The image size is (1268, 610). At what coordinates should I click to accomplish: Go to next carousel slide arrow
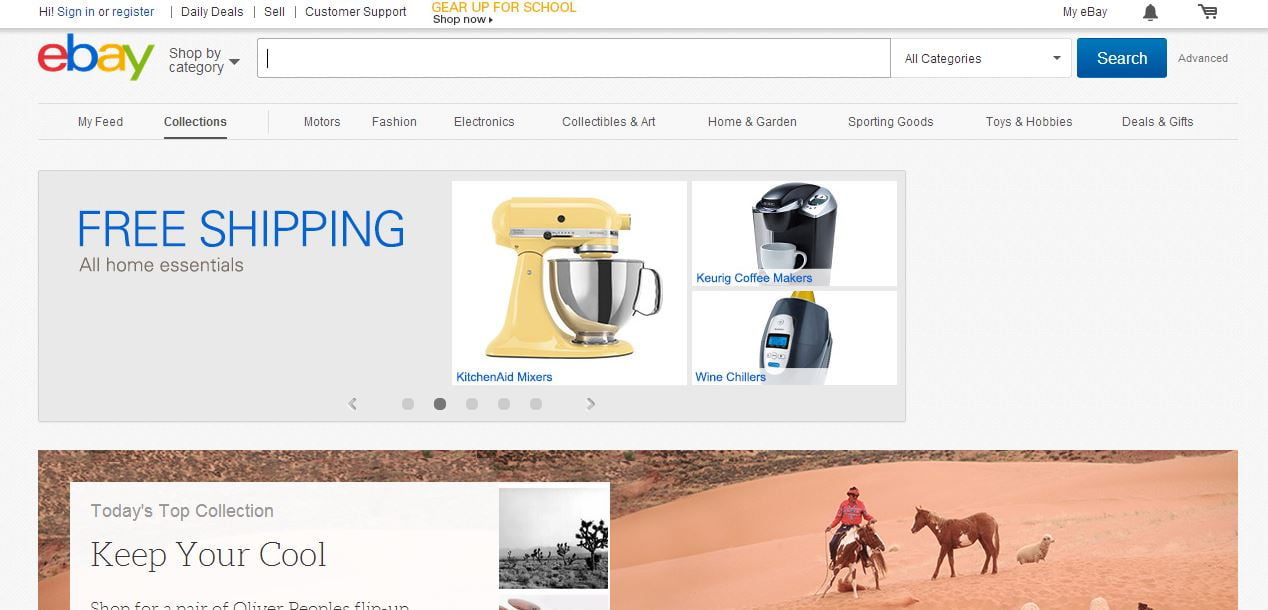591,404
